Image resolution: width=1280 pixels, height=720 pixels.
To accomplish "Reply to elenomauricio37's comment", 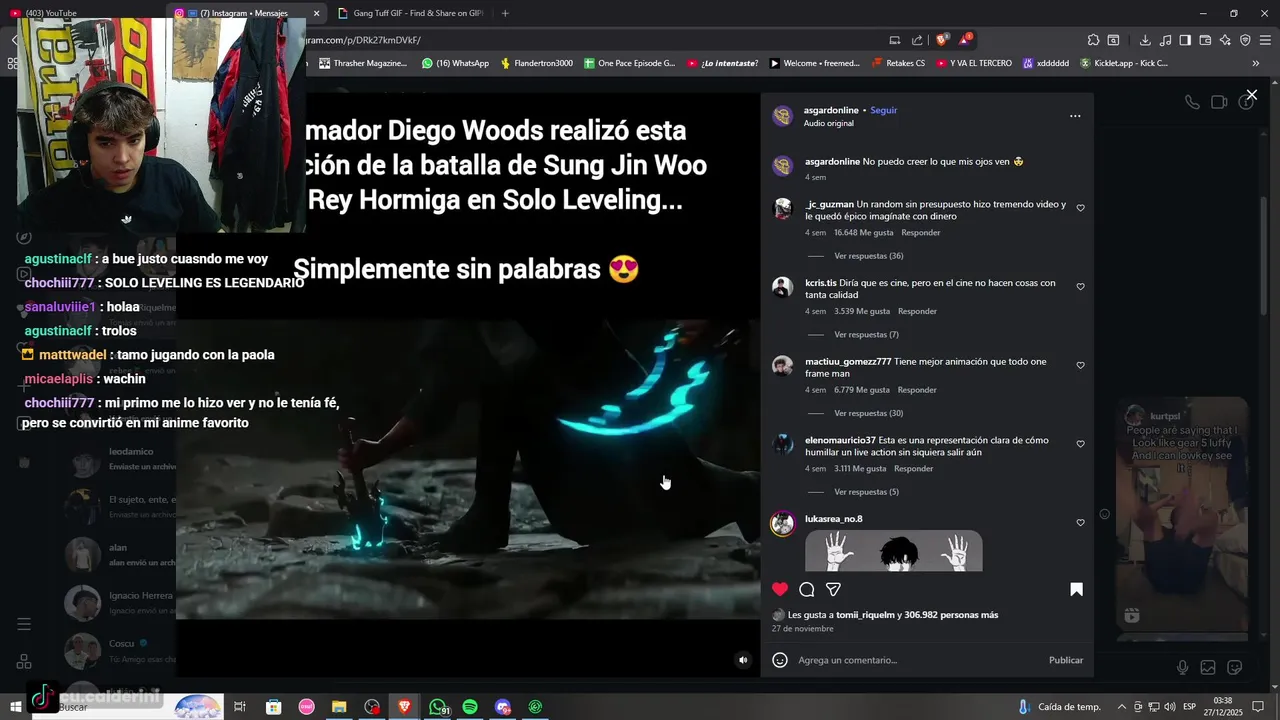I will pos(913,468).
